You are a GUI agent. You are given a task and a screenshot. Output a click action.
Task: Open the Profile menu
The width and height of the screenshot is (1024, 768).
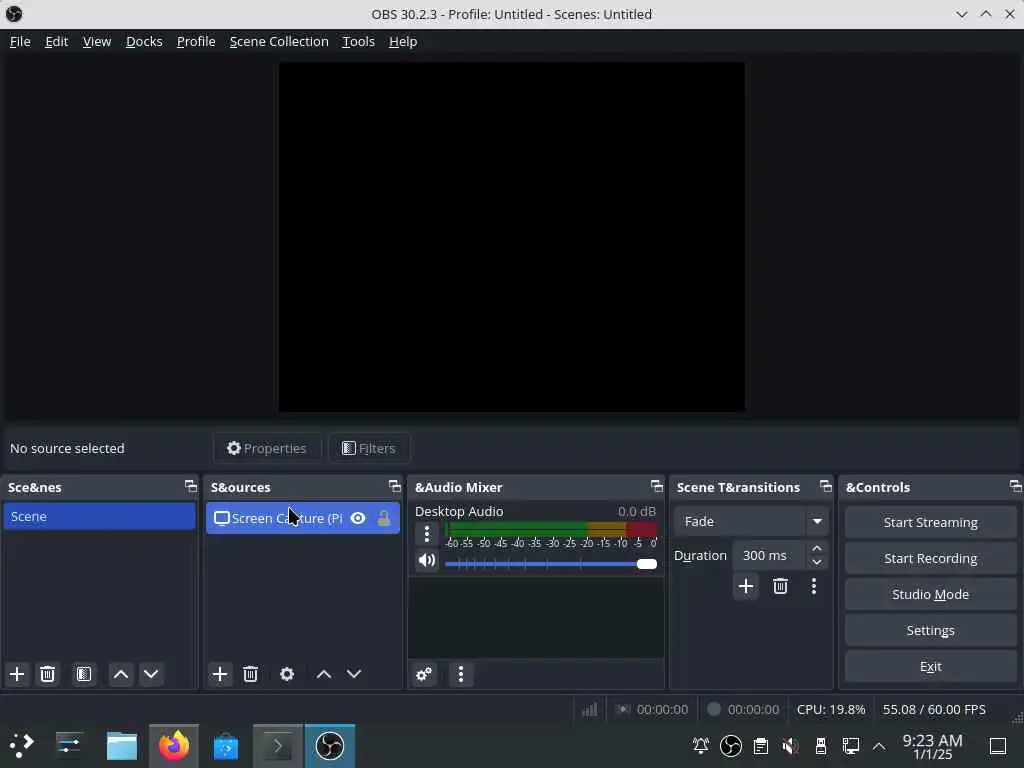pyautogui.click(x=196, y=41)
